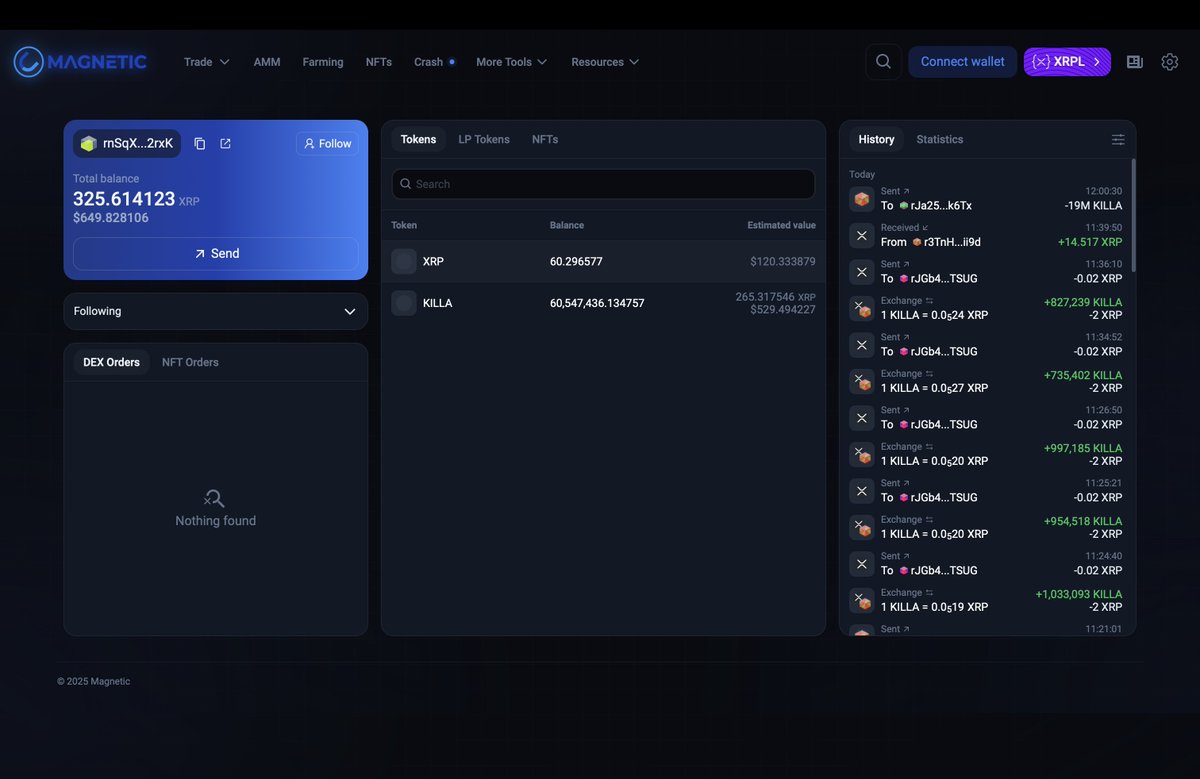Open the Crash game
This screenshot has width=1200, height=779.
(434, 62)
